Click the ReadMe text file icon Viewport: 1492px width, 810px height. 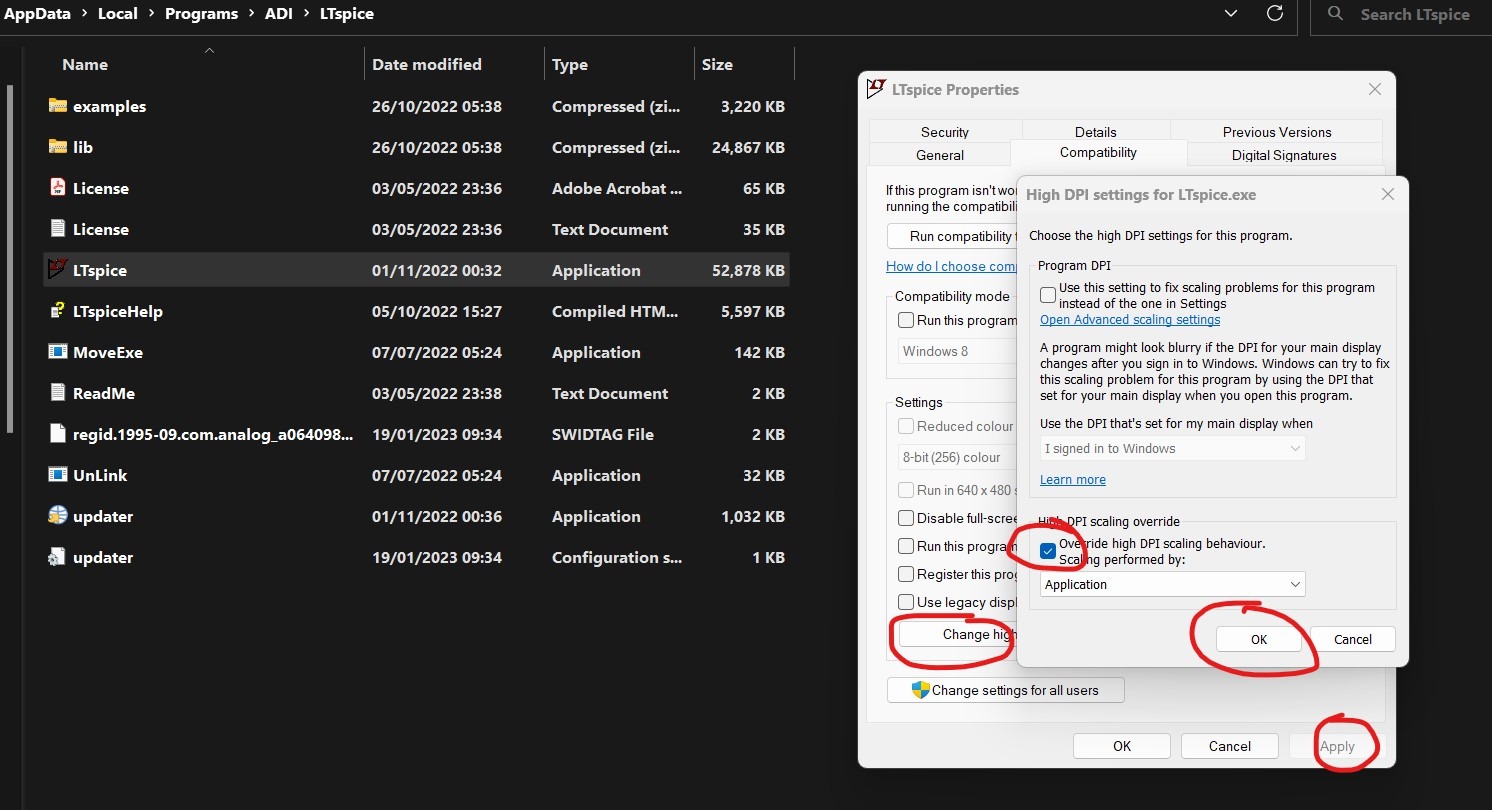coord(57,393)
